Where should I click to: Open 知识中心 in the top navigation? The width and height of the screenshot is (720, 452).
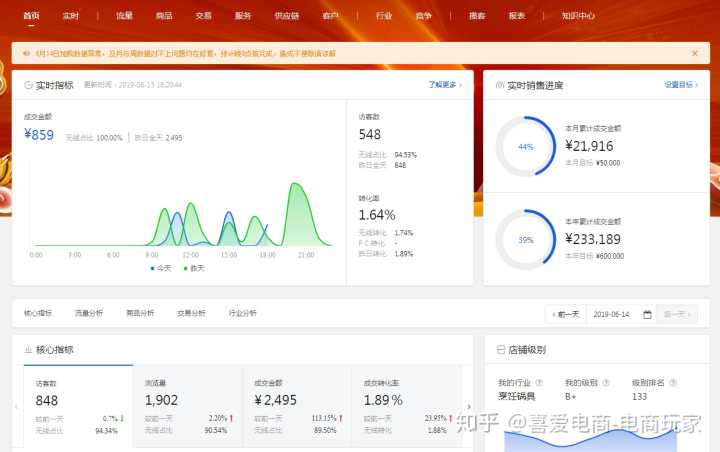(x=578, y=16)
